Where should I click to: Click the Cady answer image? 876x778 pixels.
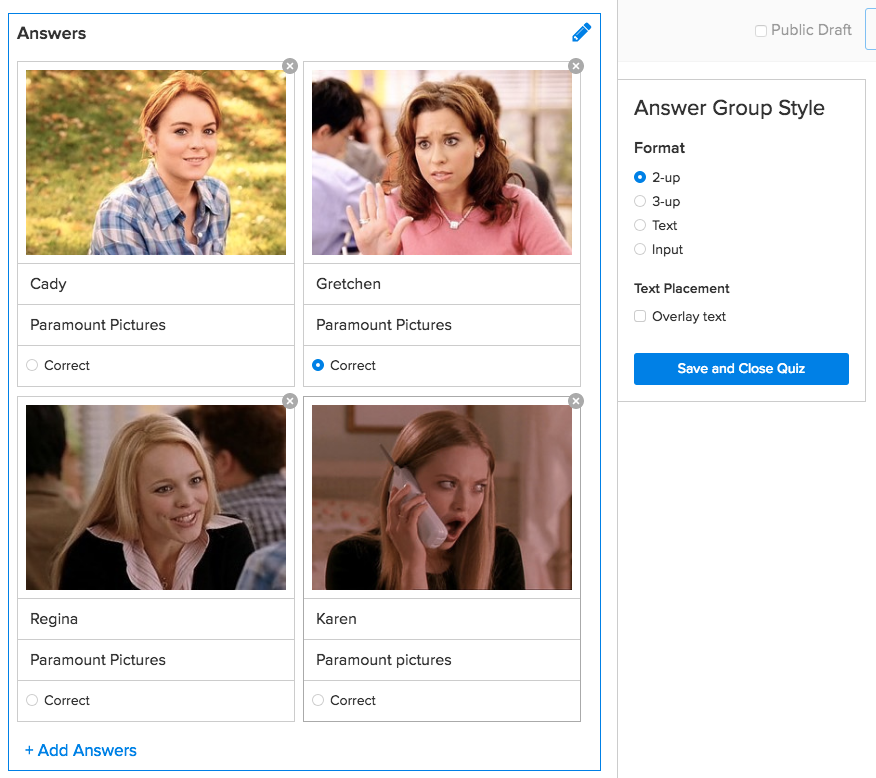(x=156, y=163)
